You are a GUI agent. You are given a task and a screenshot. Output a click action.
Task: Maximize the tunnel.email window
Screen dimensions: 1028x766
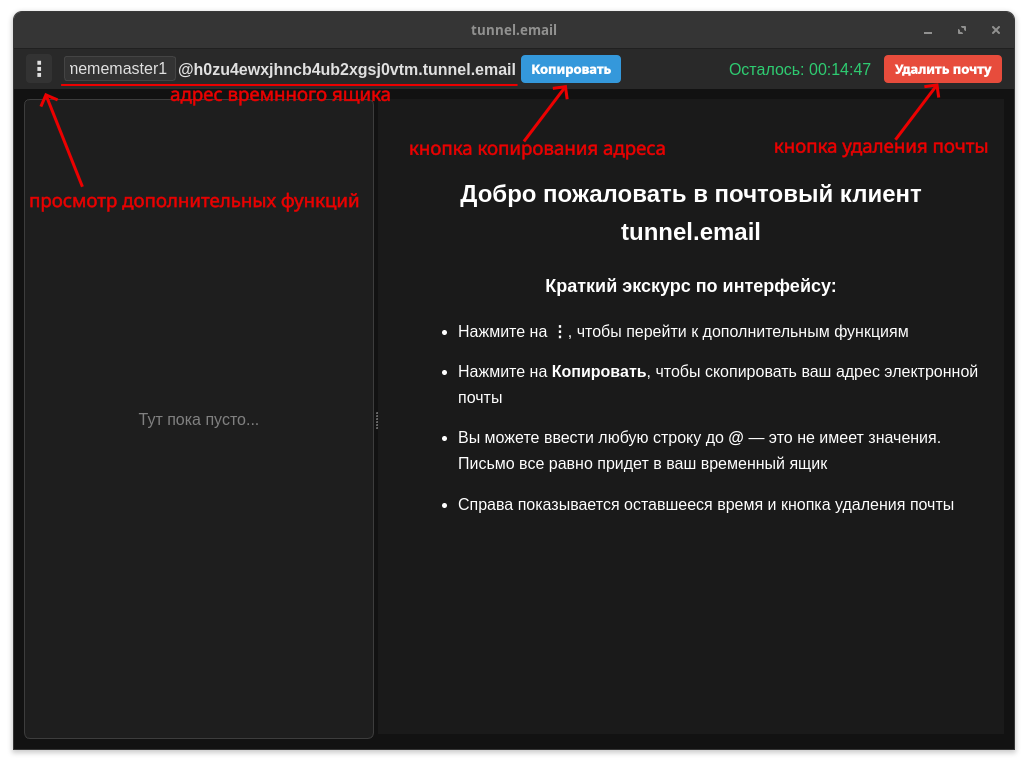[x=961, y=30]
